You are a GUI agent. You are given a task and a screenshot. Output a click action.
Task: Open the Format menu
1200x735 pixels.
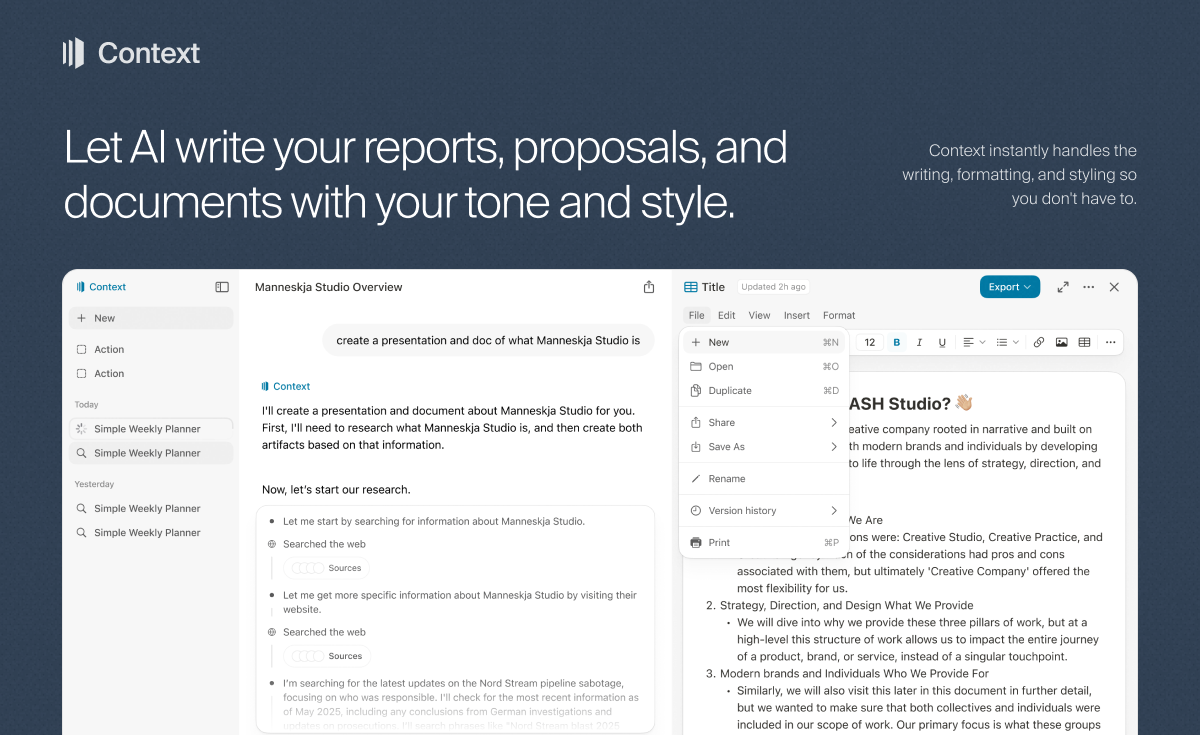pos(839,315)
